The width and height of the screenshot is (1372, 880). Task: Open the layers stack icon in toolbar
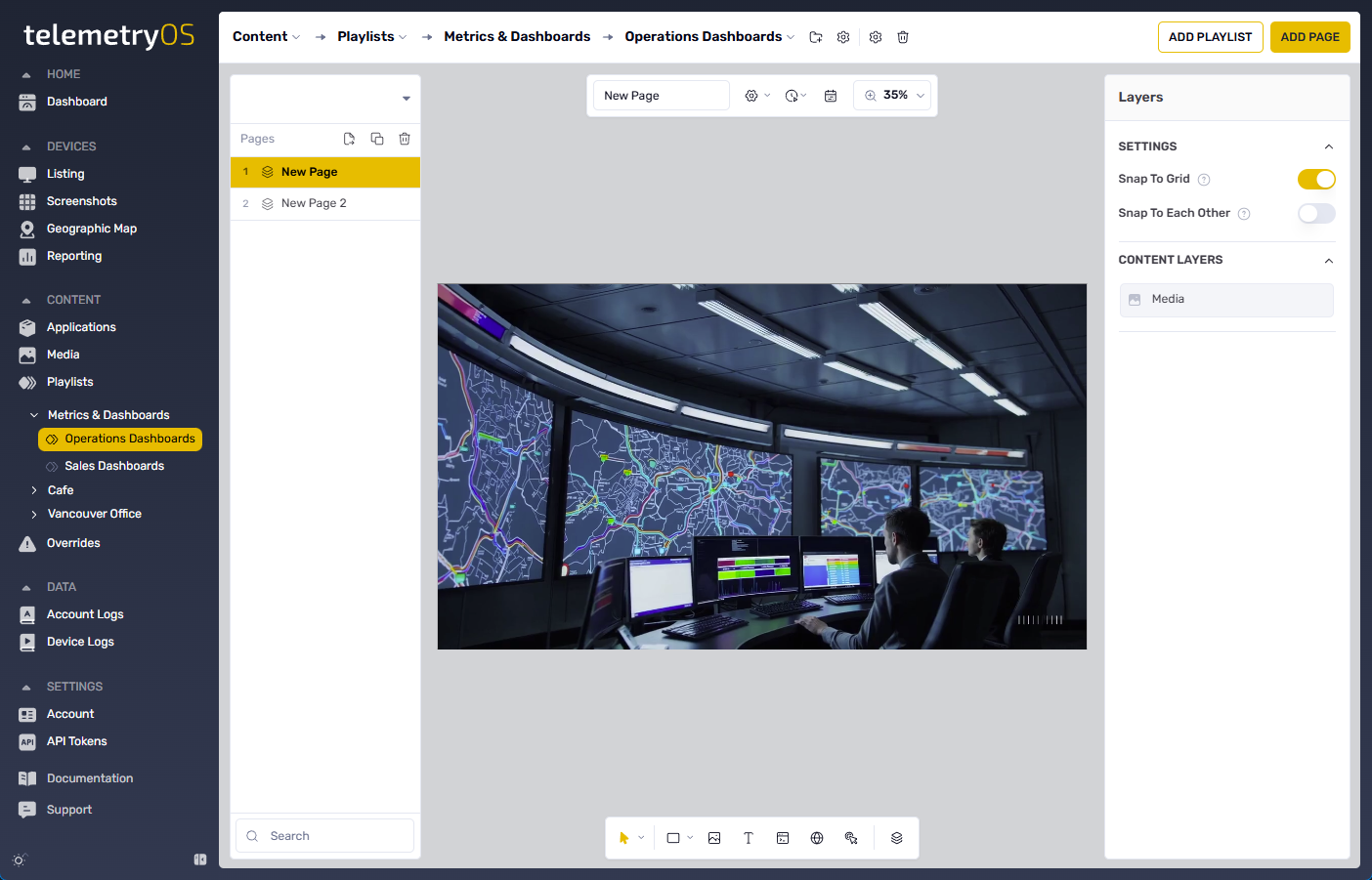[896, 838]
